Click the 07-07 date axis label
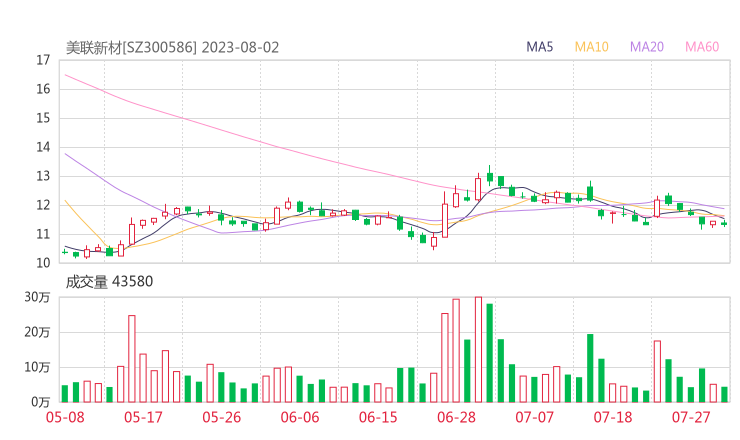Screen dimensions: 740x440 pyautogui.click(x=534, y=417)
